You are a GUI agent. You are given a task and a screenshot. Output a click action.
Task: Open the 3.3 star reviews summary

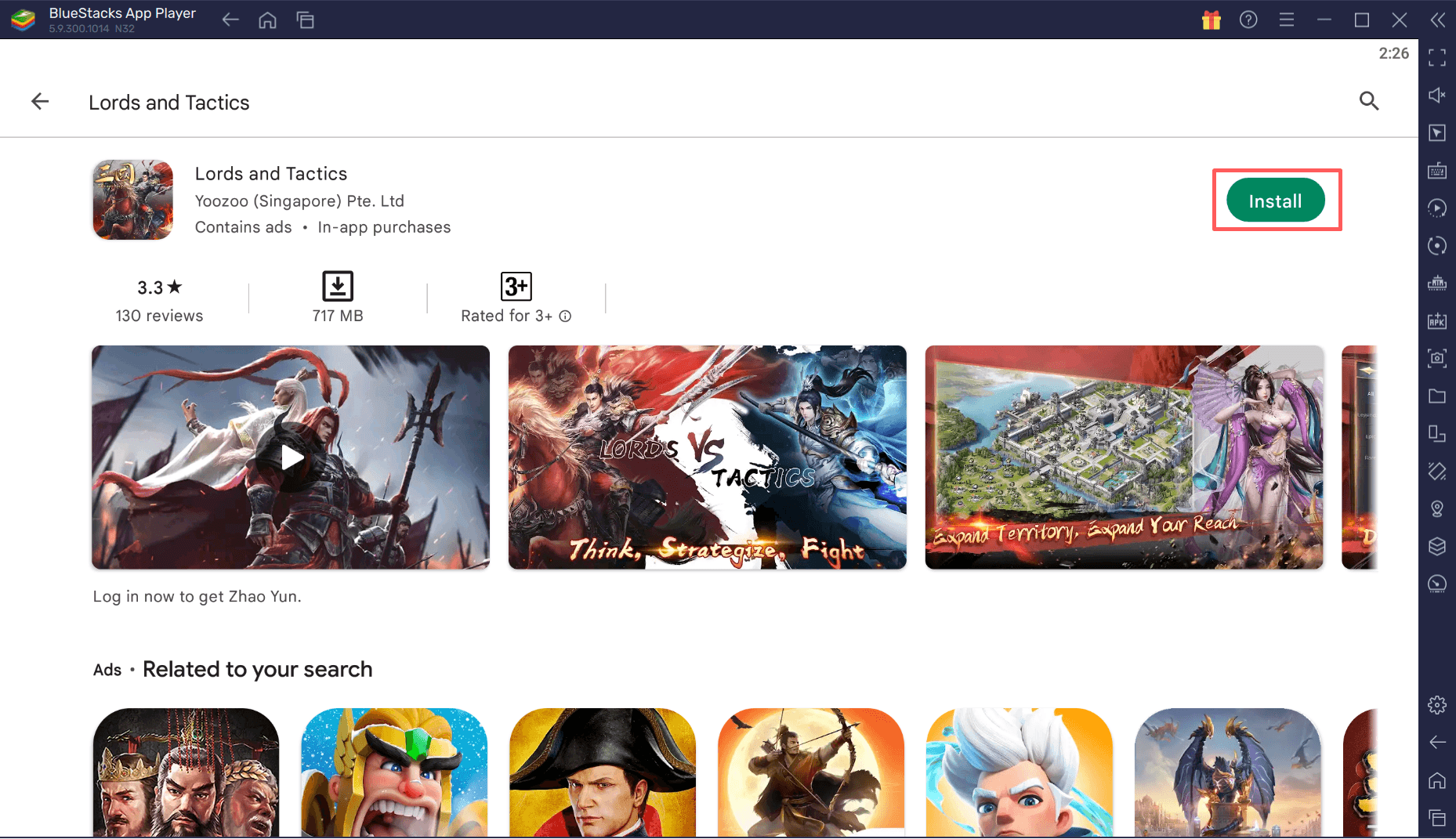pos(159,301)
